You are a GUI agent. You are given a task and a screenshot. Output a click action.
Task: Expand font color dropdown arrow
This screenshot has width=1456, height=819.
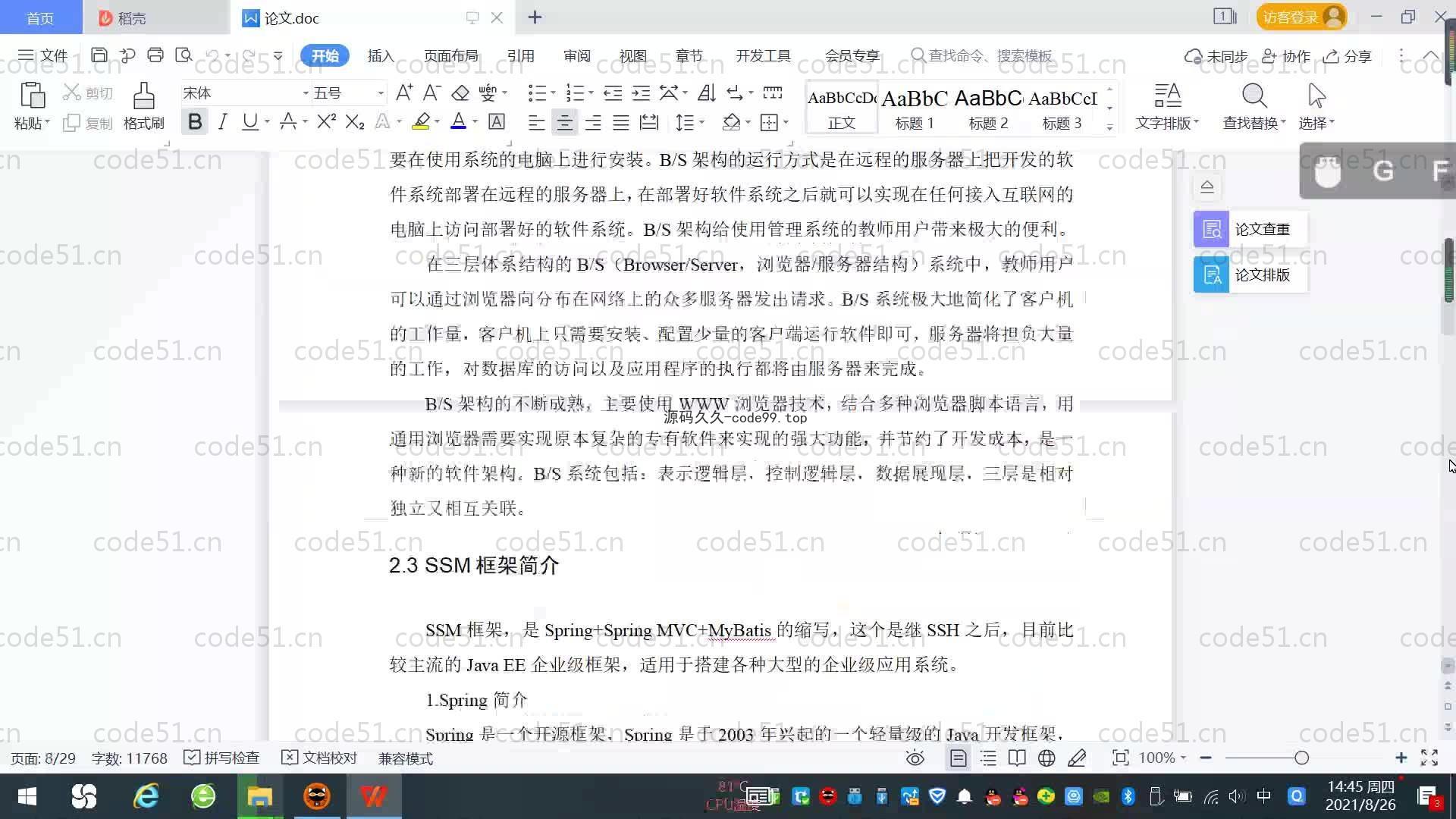click(475, 122)
